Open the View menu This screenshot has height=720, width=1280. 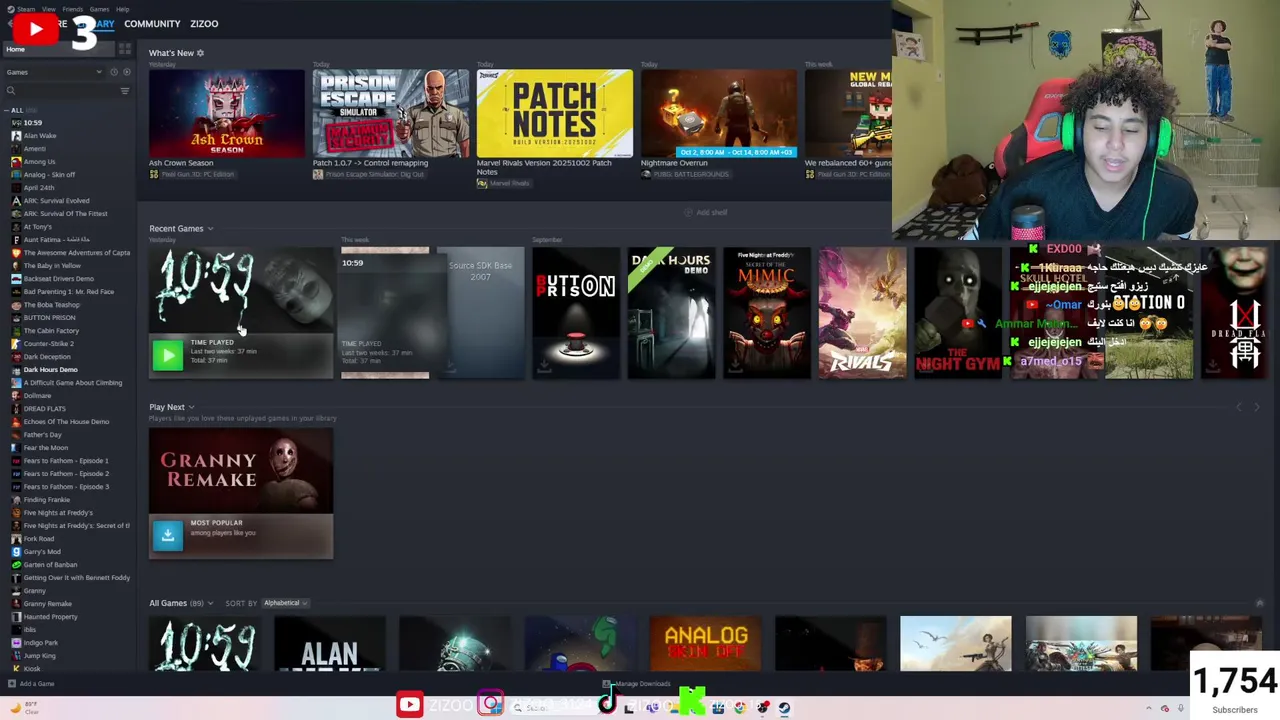point(48,9)
